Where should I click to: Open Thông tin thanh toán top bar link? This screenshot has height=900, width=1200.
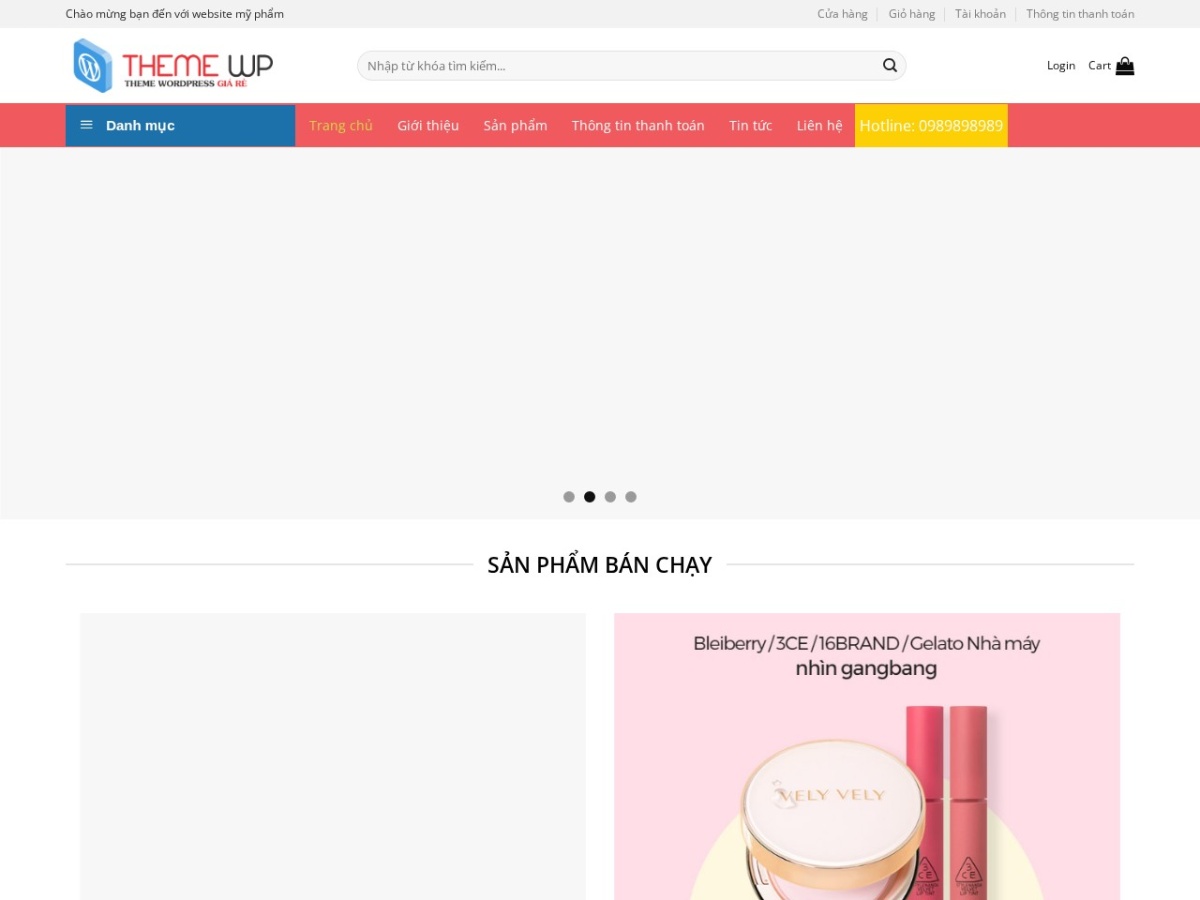[1080, 14]
